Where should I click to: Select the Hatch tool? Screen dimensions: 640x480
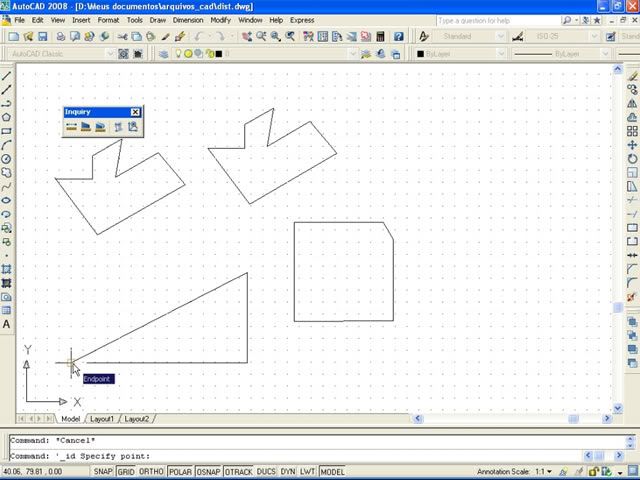point(6,269)
